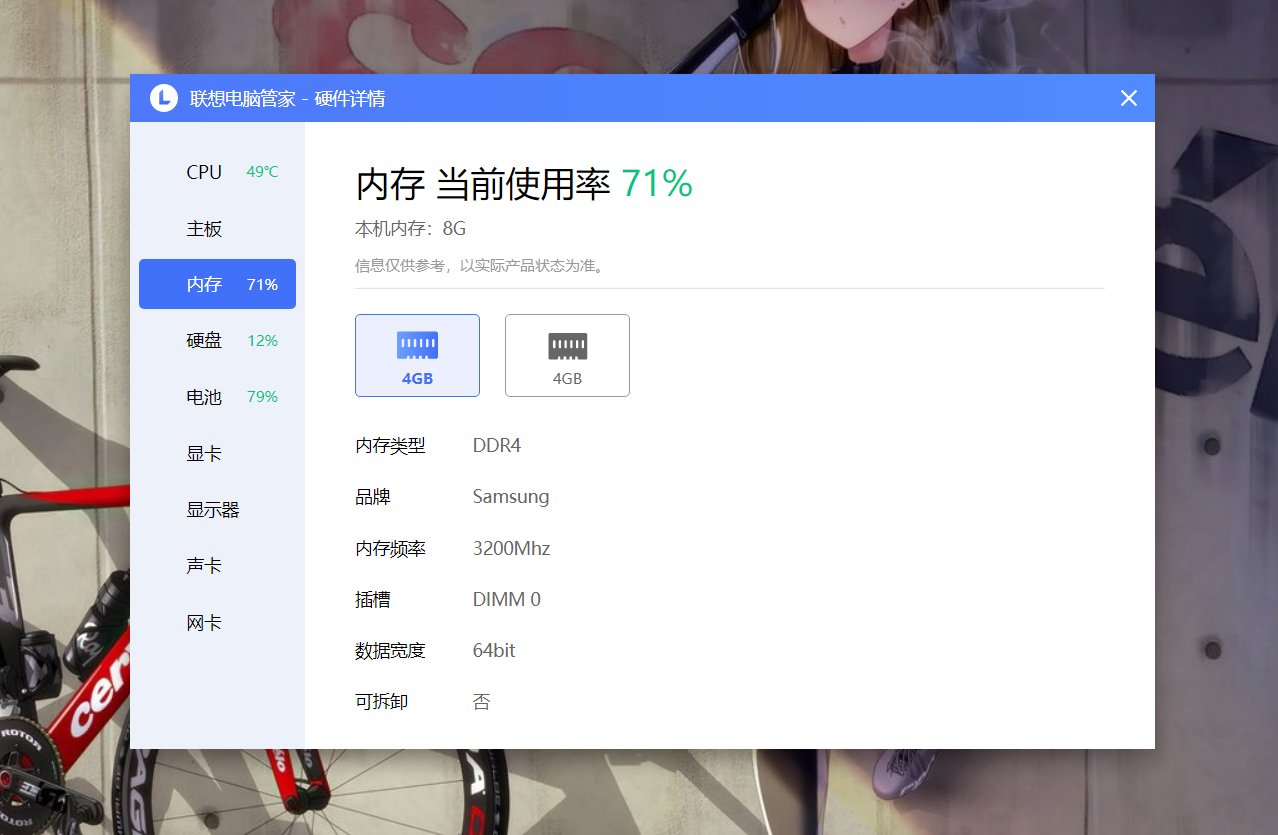Click the heading 内存 当前使用率
The height and width of the screenshot is (835, 1278).
tap(483, 184)
